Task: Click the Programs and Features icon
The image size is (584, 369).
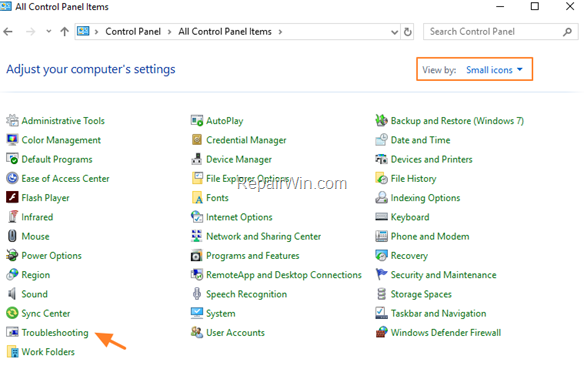Action: [x=197, y=255]
